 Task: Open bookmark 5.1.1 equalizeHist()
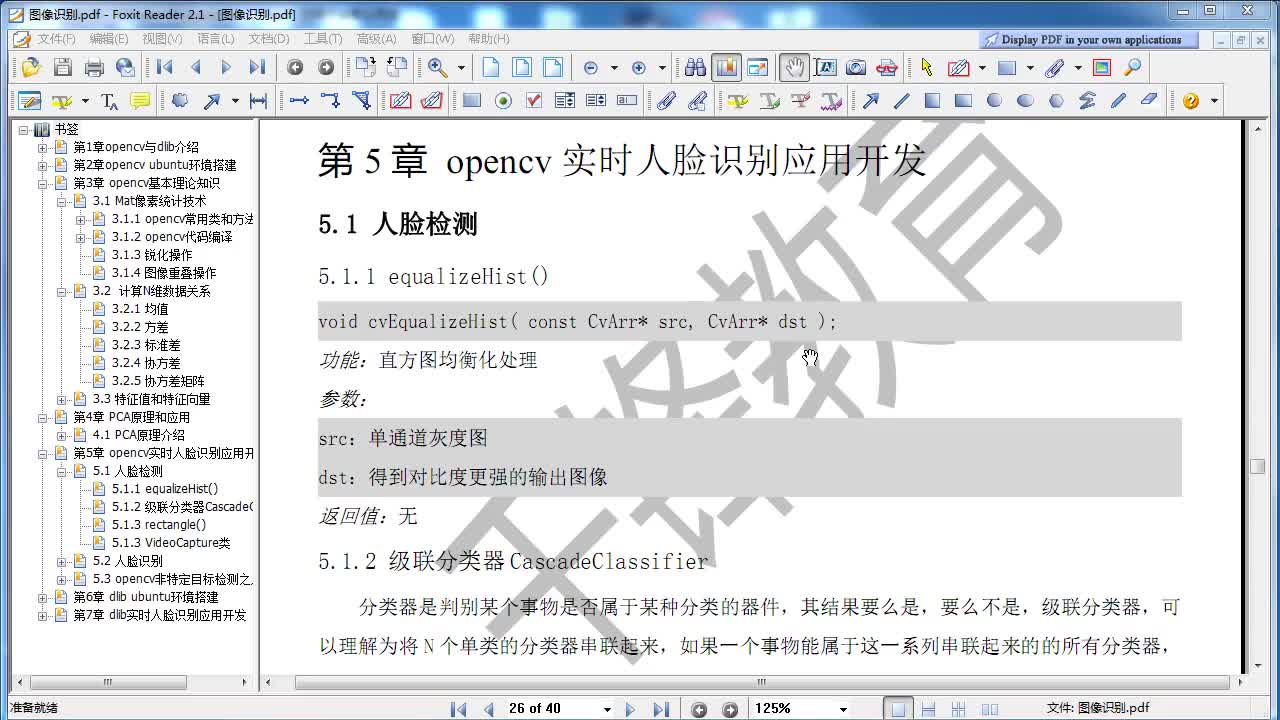[x=165, y=489]
